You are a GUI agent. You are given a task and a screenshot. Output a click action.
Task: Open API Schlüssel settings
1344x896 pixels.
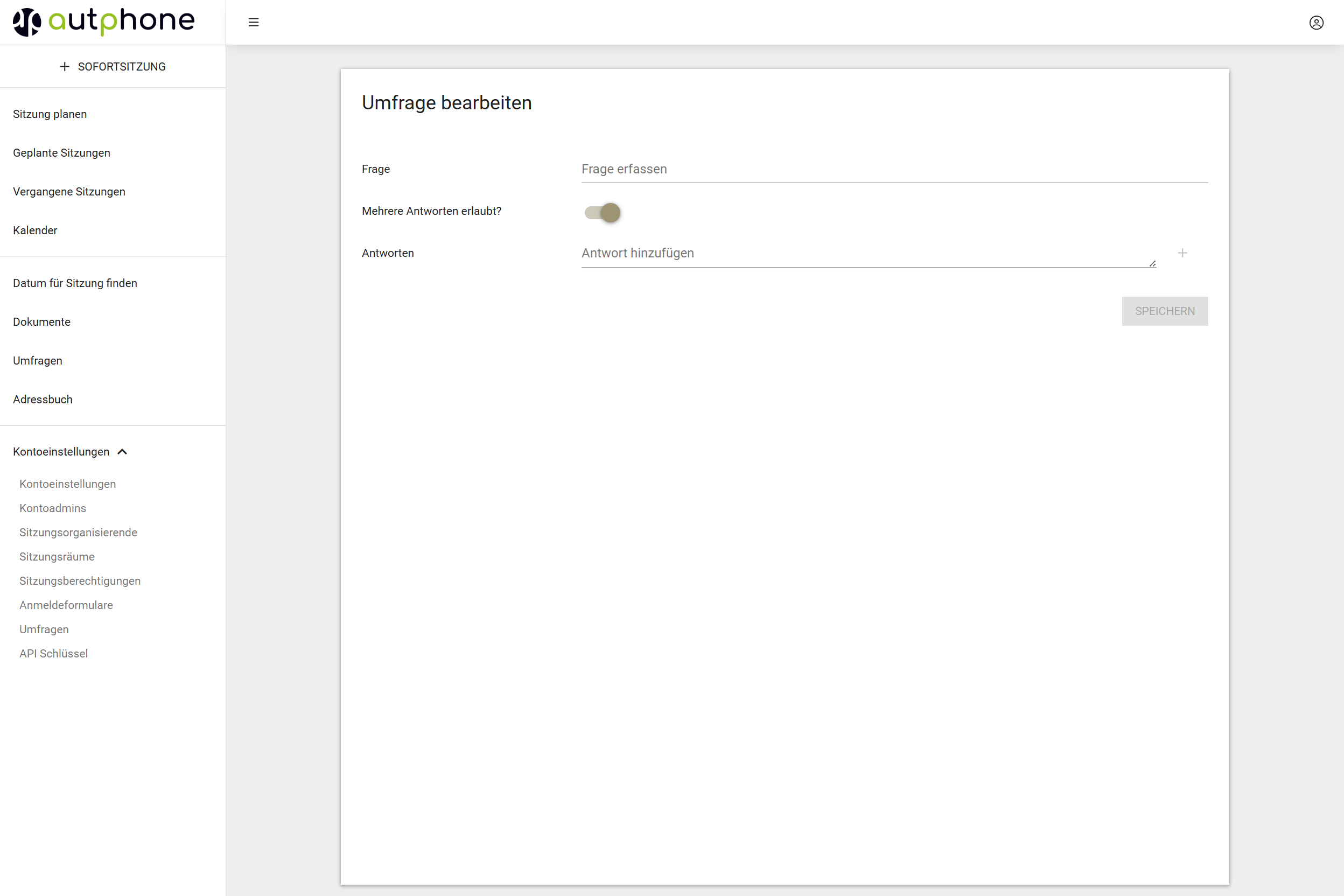[53, 653]
